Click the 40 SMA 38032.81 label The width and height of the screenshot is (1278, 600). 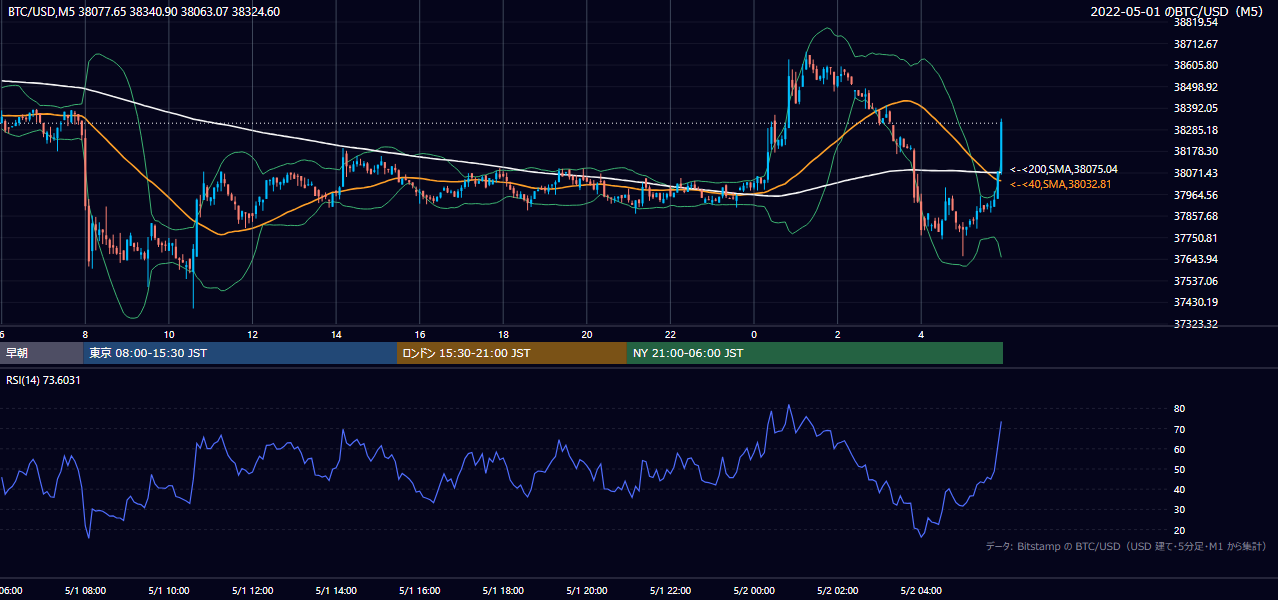tap(1060, 184)
